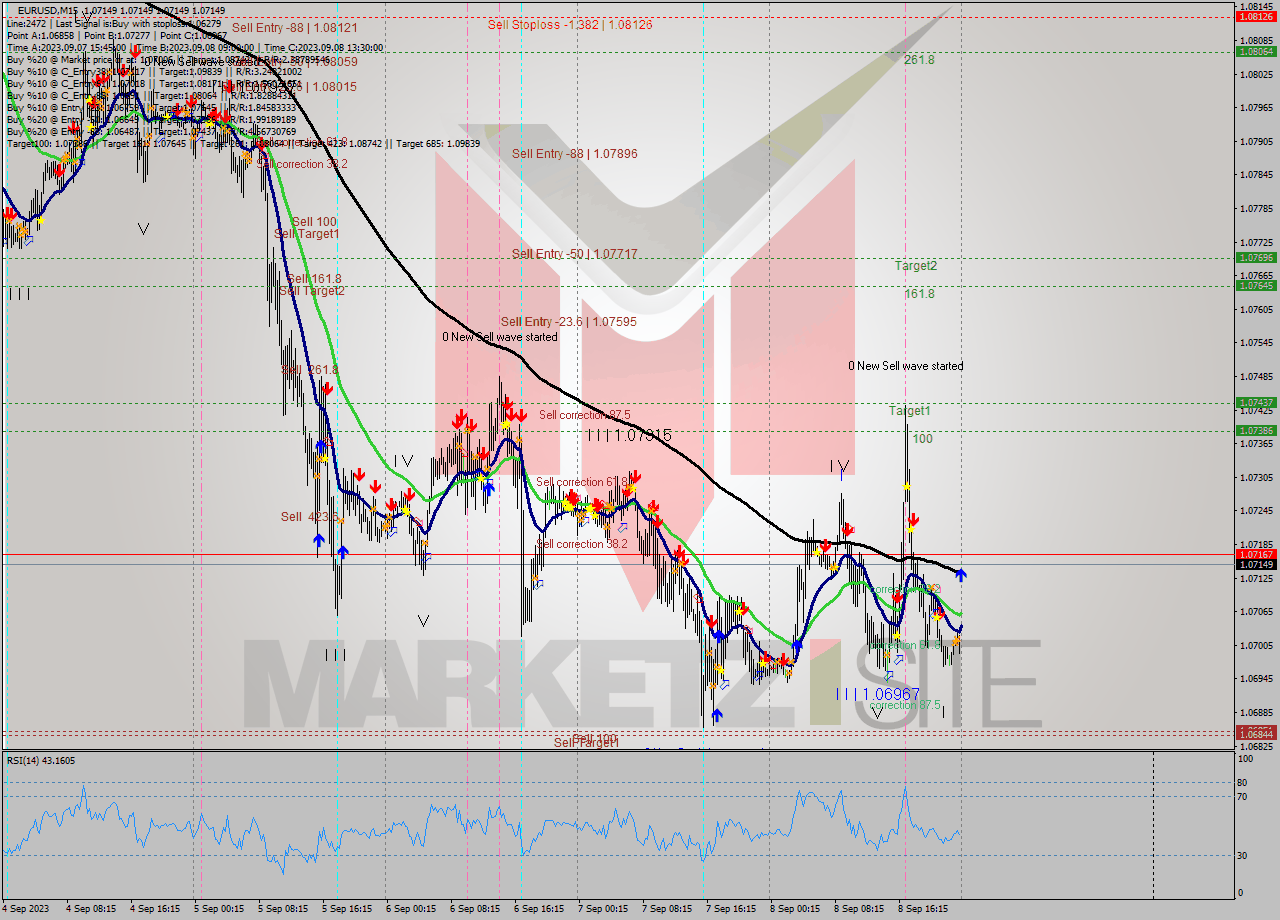Click the green 'Target1' label
Image resolution: width=1280 pixels, height=920 pixels.
coord(910,411)
